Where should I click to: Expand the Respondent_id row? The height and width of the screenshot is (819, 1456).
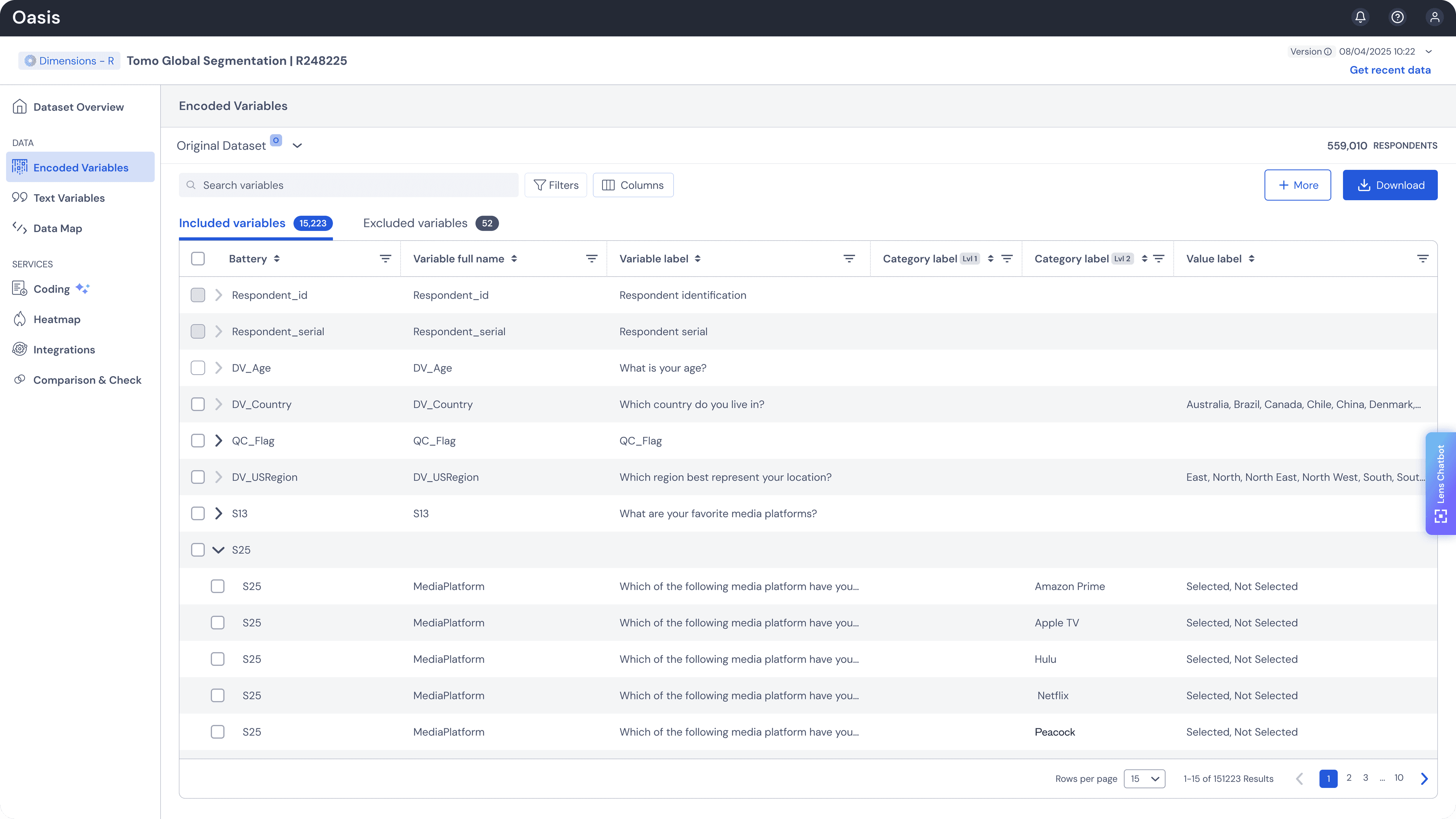click(219, 295)
